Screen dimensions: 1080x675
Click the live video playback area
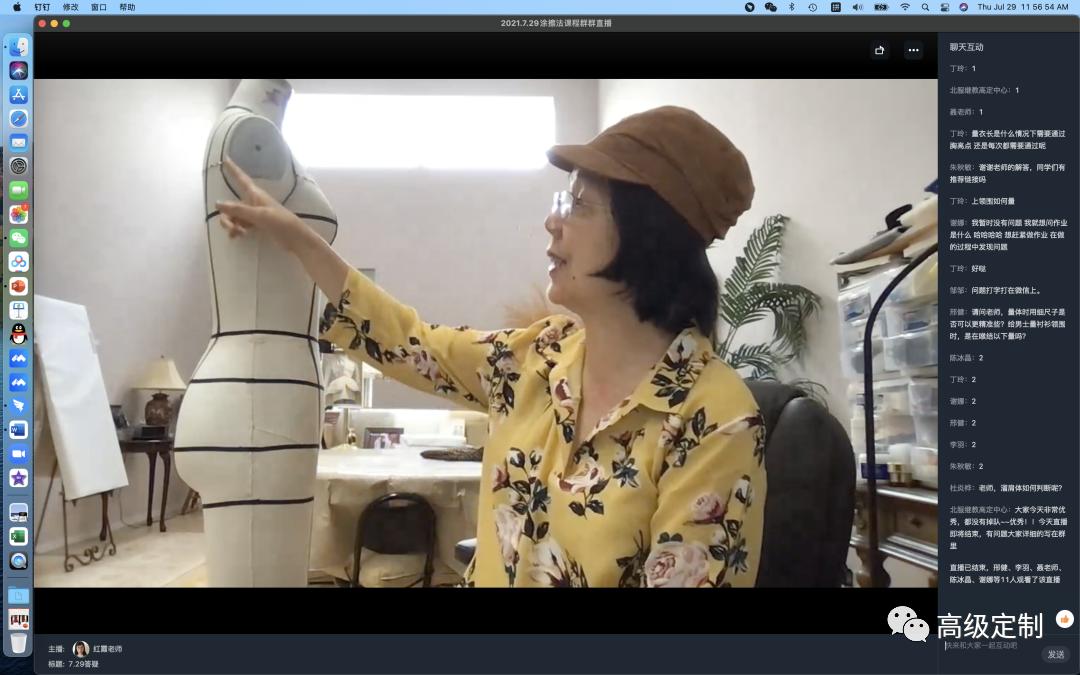486,333
